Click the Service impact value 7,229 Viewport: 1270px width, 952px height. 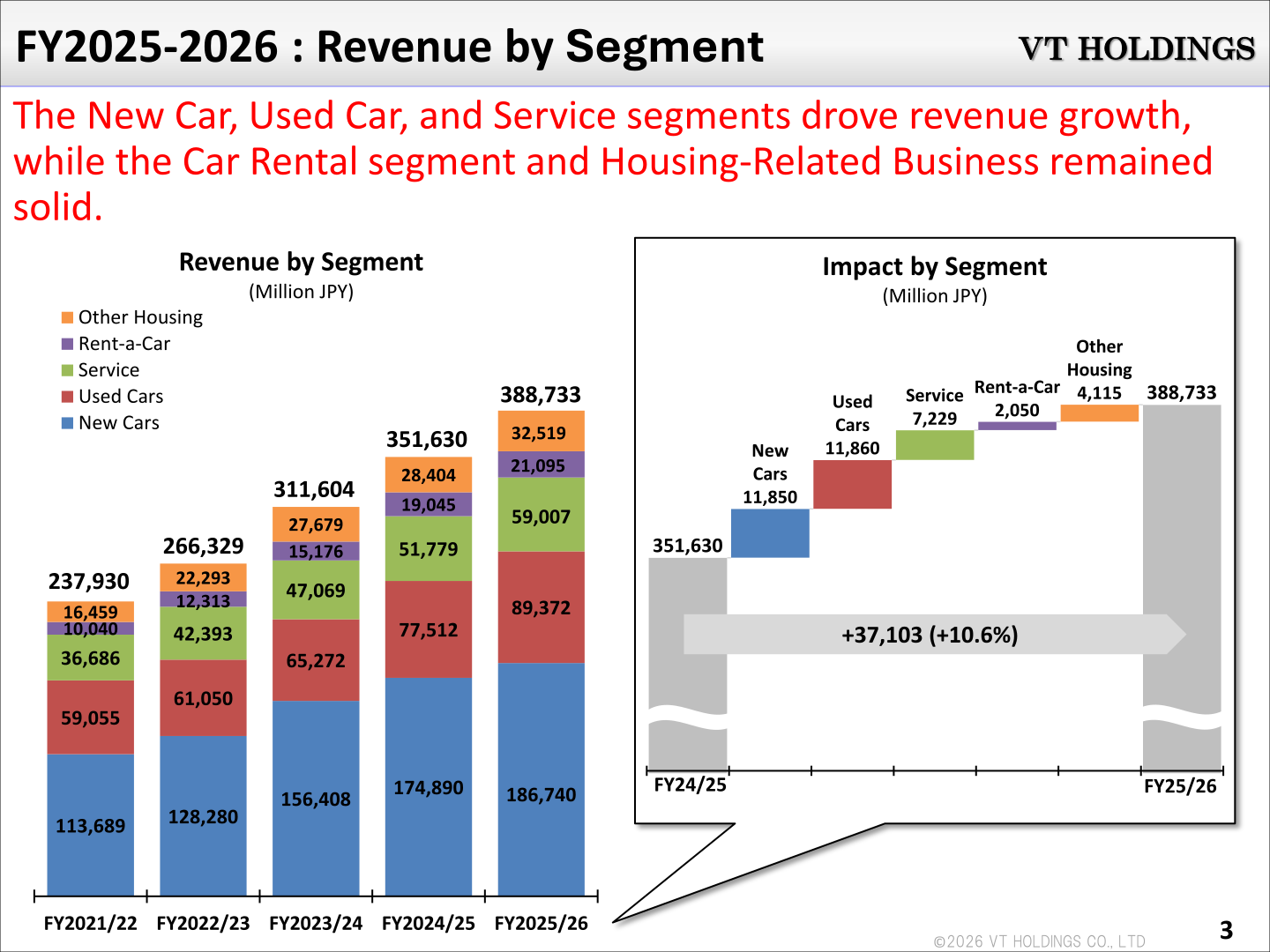[935, 419]
